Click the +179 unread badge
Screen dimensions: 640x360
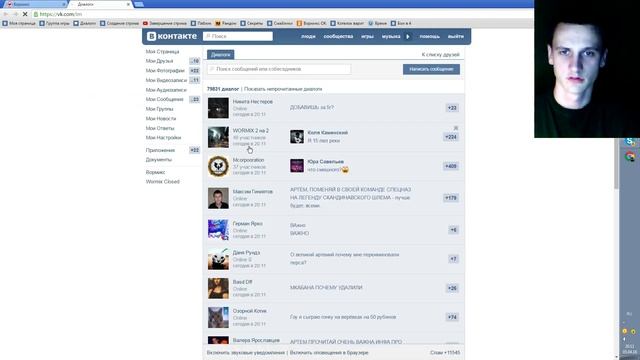point(451,198)
